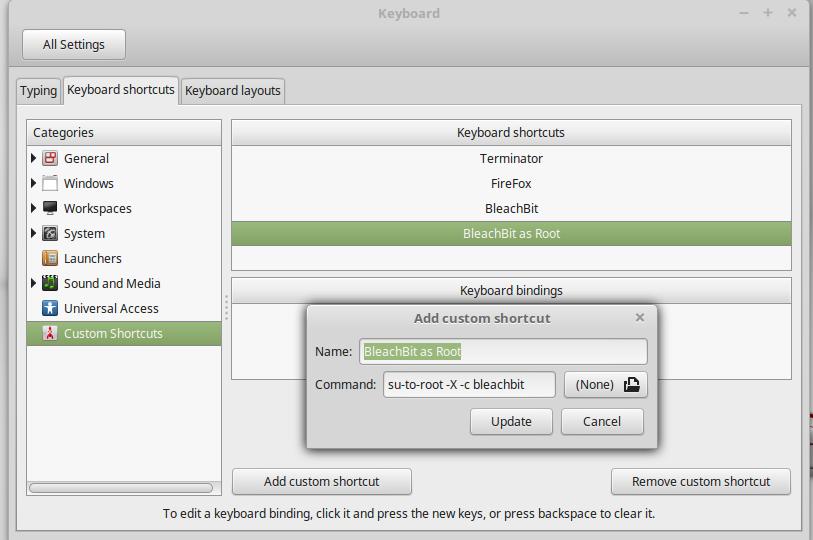Screen dimensions: 813x540
Task: Expand the General category
Action: click(33, 158)
